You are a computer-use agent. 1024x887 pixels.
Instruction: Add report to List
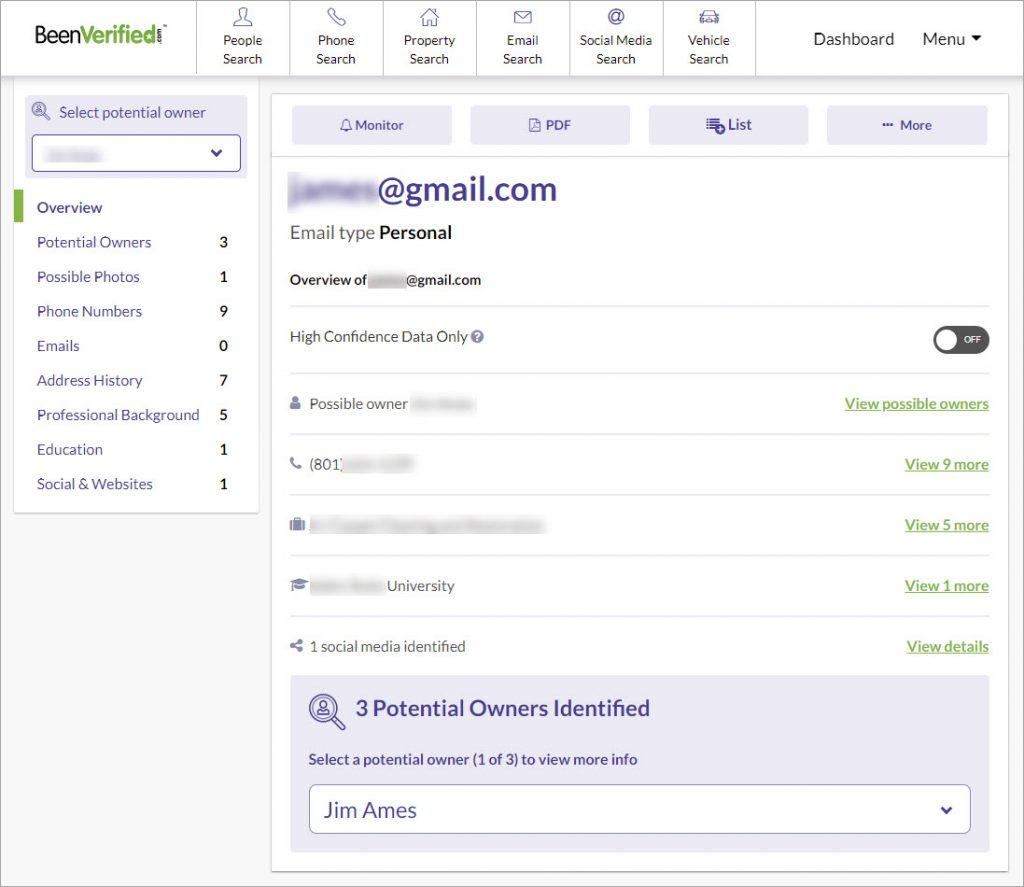click(728, 125)
